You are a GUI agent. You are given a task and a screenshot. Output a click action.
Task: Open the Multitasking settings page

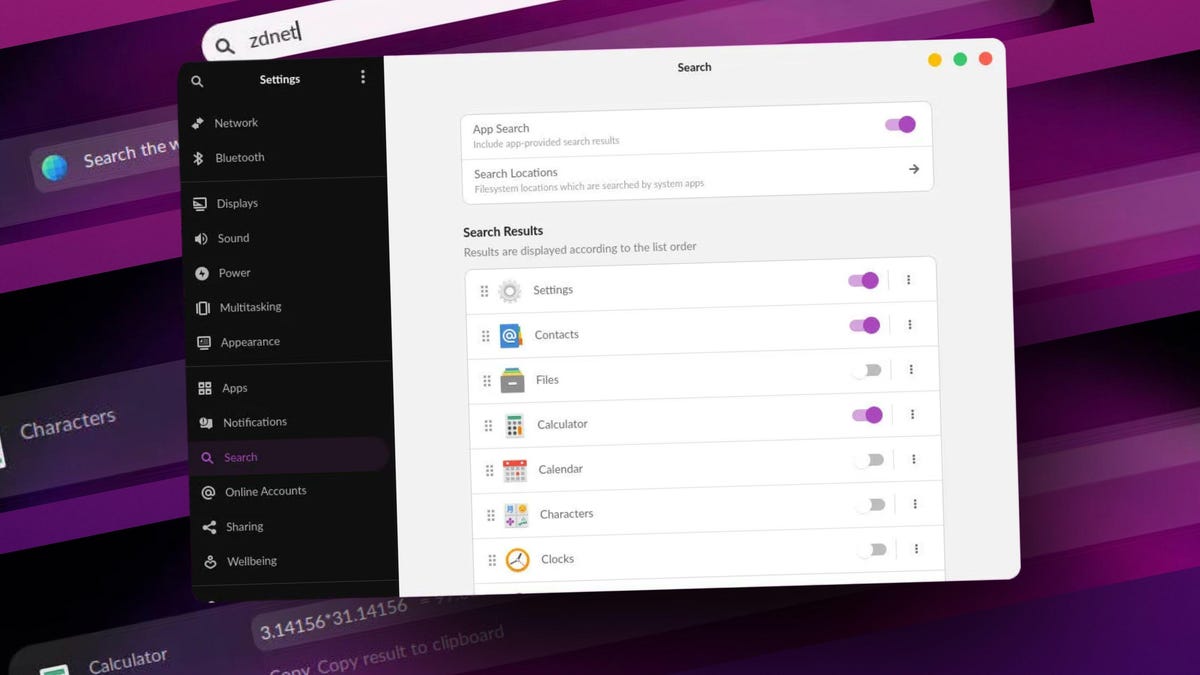(x=250, y=307)
